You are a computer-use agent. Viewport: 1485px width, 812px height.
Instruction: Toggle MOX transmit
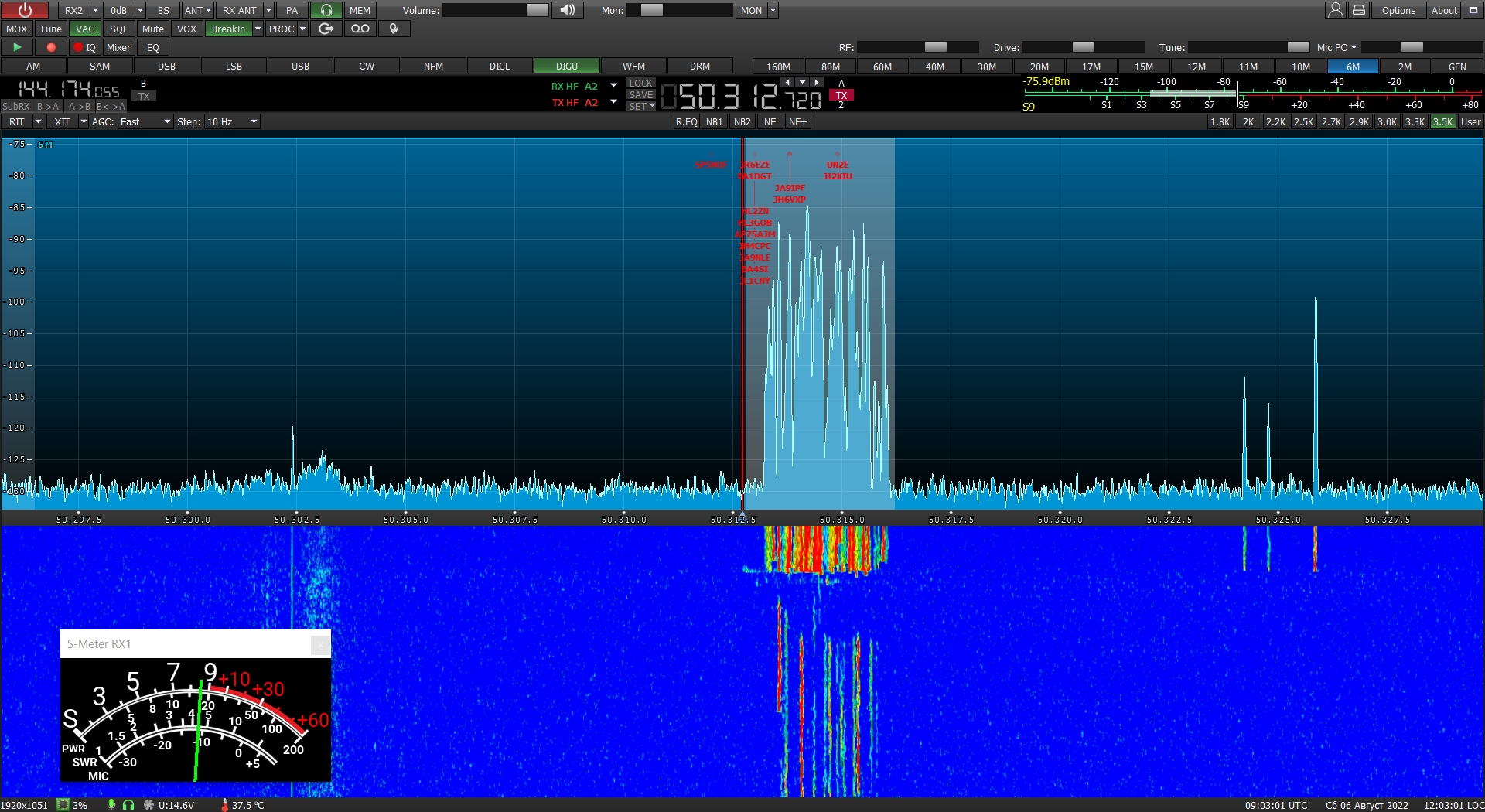[17, 29]
